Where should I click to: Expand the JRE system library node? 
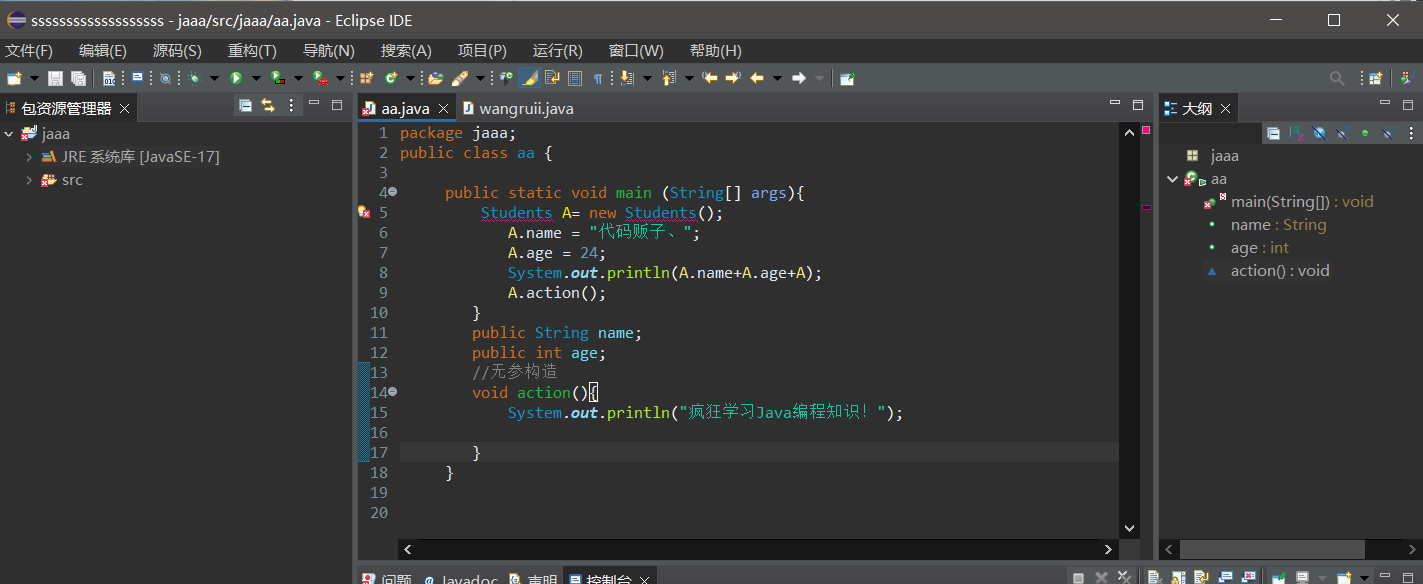[29, 157]
